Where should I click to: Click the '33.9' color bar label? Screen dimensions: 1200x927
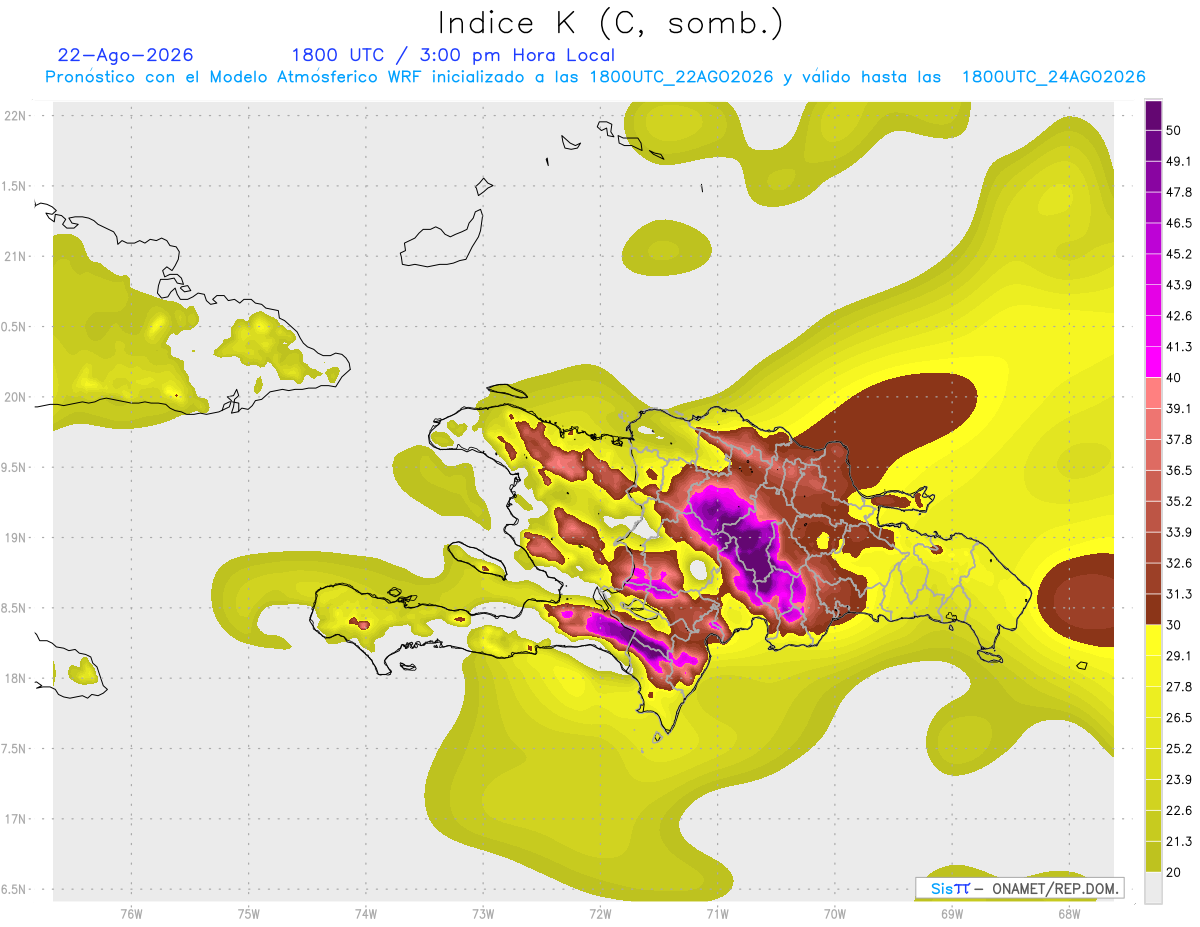(x=1179, y=532)
